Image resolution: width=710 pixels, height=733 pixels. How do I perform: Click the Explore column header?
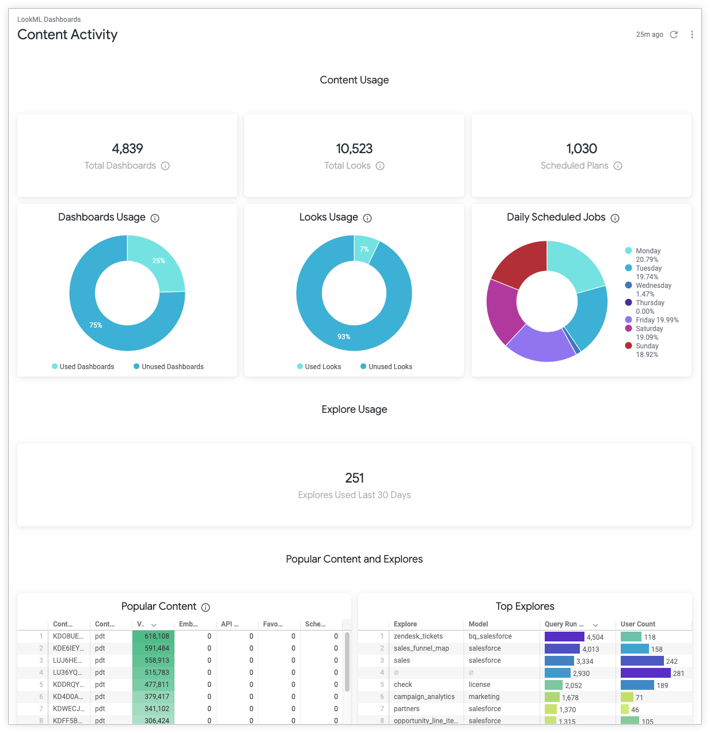click(405, 624)
